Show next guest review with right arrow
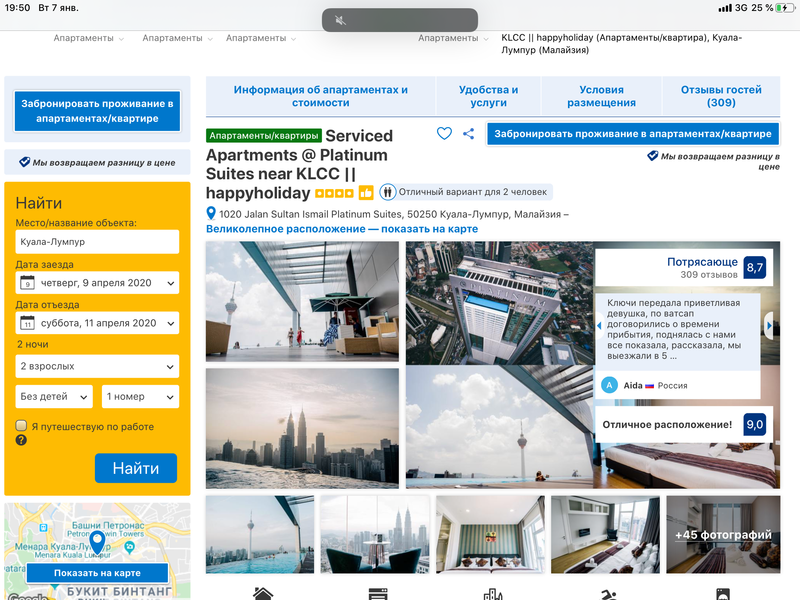Image resolution: width=800 pixels, height=600 pixels. pyautogui.click(x=769, y=326)
